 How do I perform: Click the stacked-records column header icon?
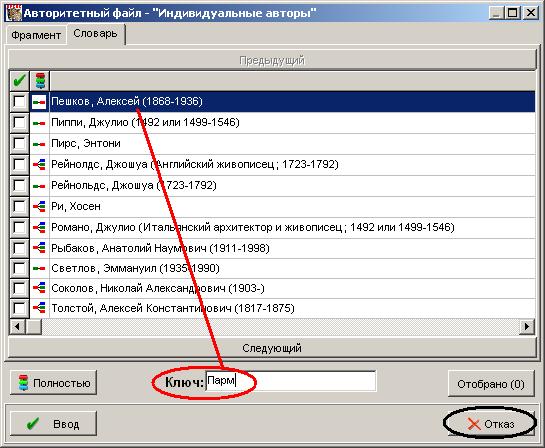click(x=40, y=81)
